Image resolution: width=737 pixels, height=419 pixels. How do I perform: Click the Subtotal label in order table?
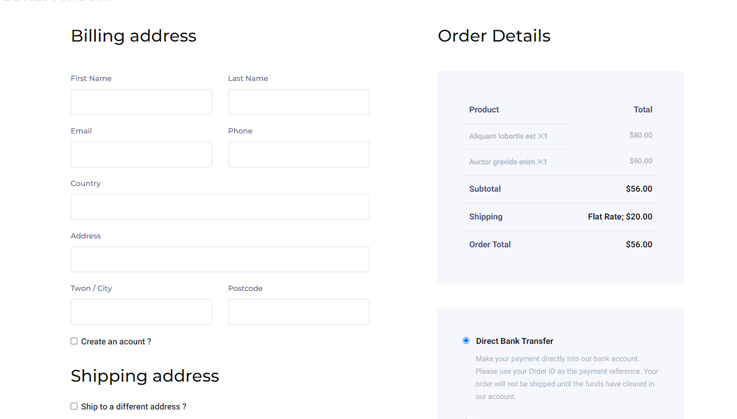485,189
